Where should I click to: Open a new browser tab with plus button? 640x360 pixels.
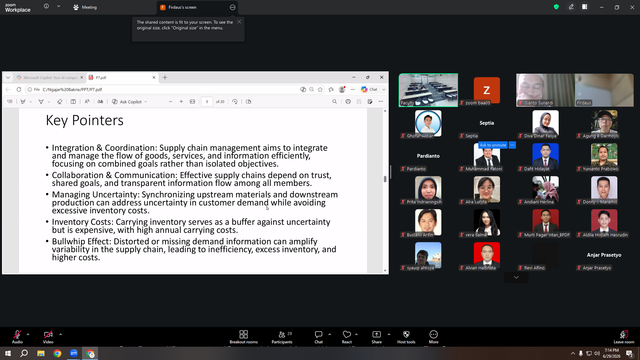coord(165,77)
